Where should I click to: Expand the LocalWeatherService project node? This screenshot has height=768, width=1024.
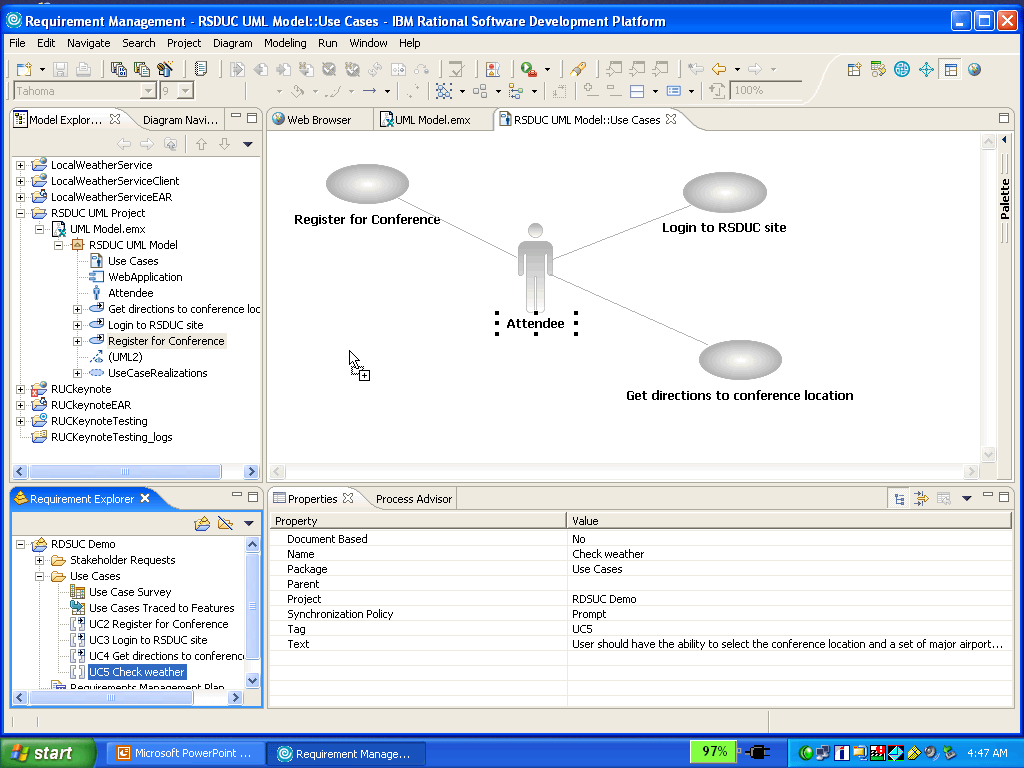point(20,165)
